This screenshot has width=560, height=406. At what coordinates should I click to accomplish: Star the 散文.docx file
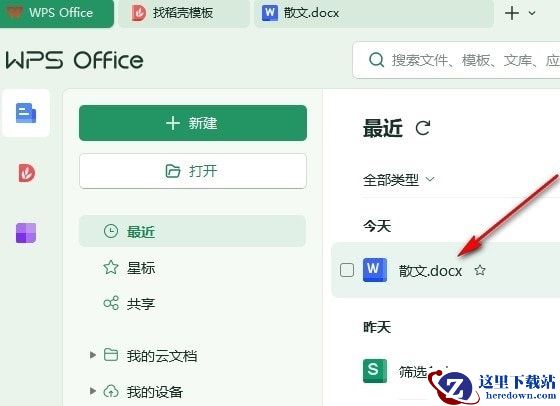480,270
